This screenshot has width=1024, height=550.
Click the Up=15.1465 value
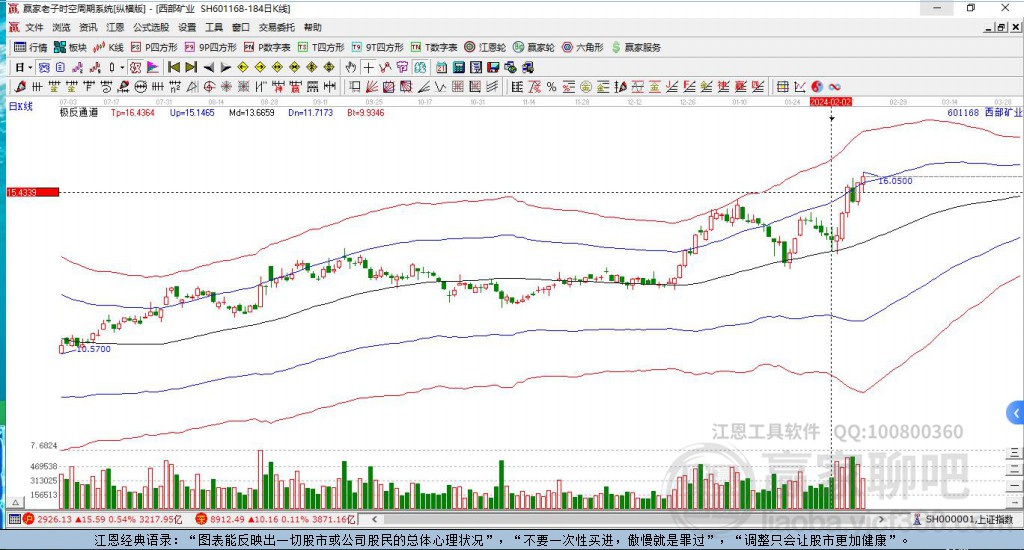(x=192, y=112)
